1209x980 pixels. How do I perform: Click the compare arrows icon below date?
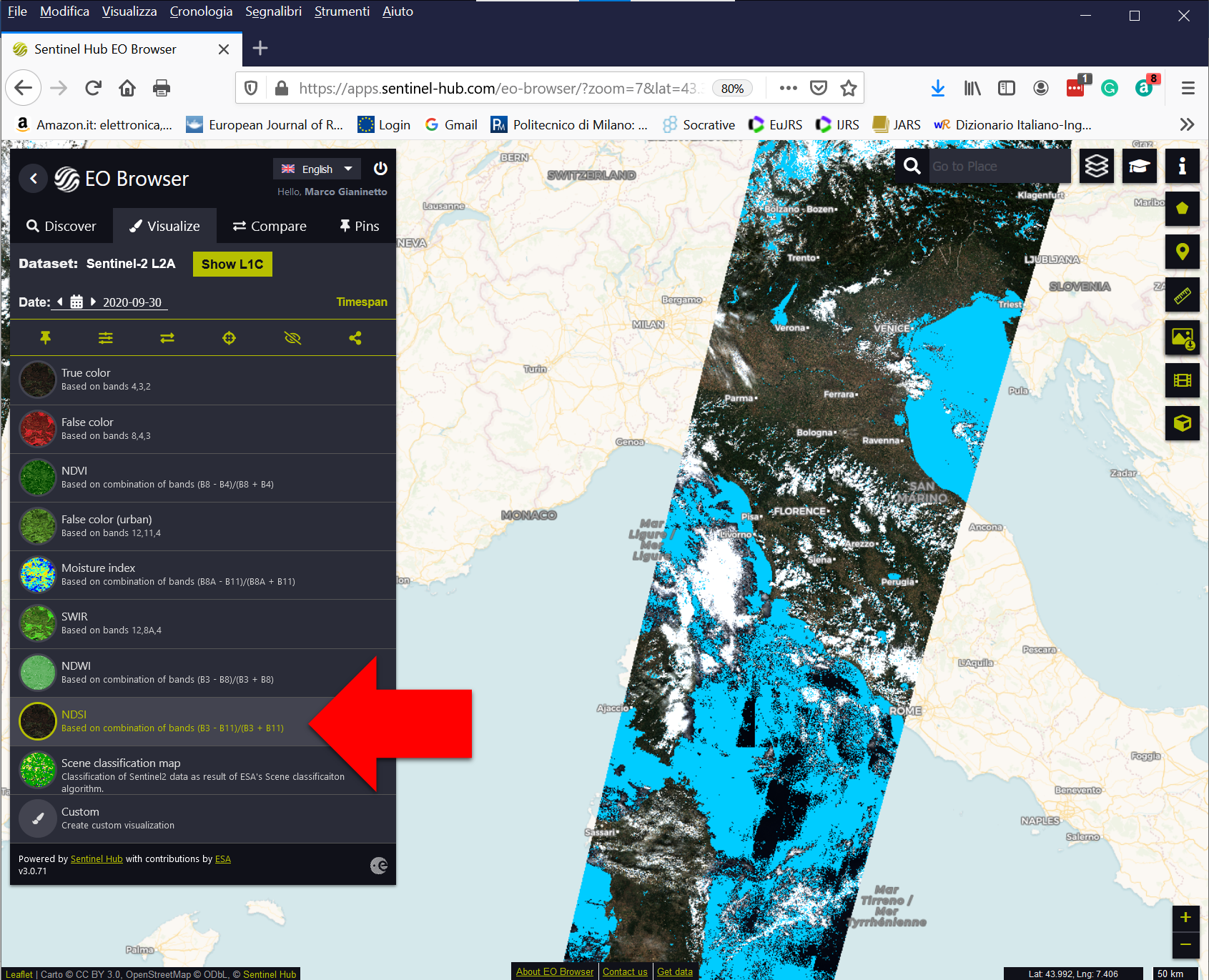tap(167, 338)
